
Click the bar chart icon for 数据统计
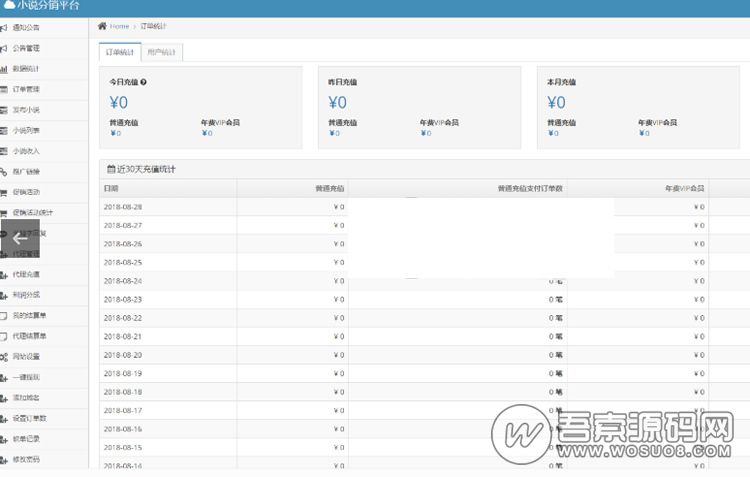pos(5,69)
